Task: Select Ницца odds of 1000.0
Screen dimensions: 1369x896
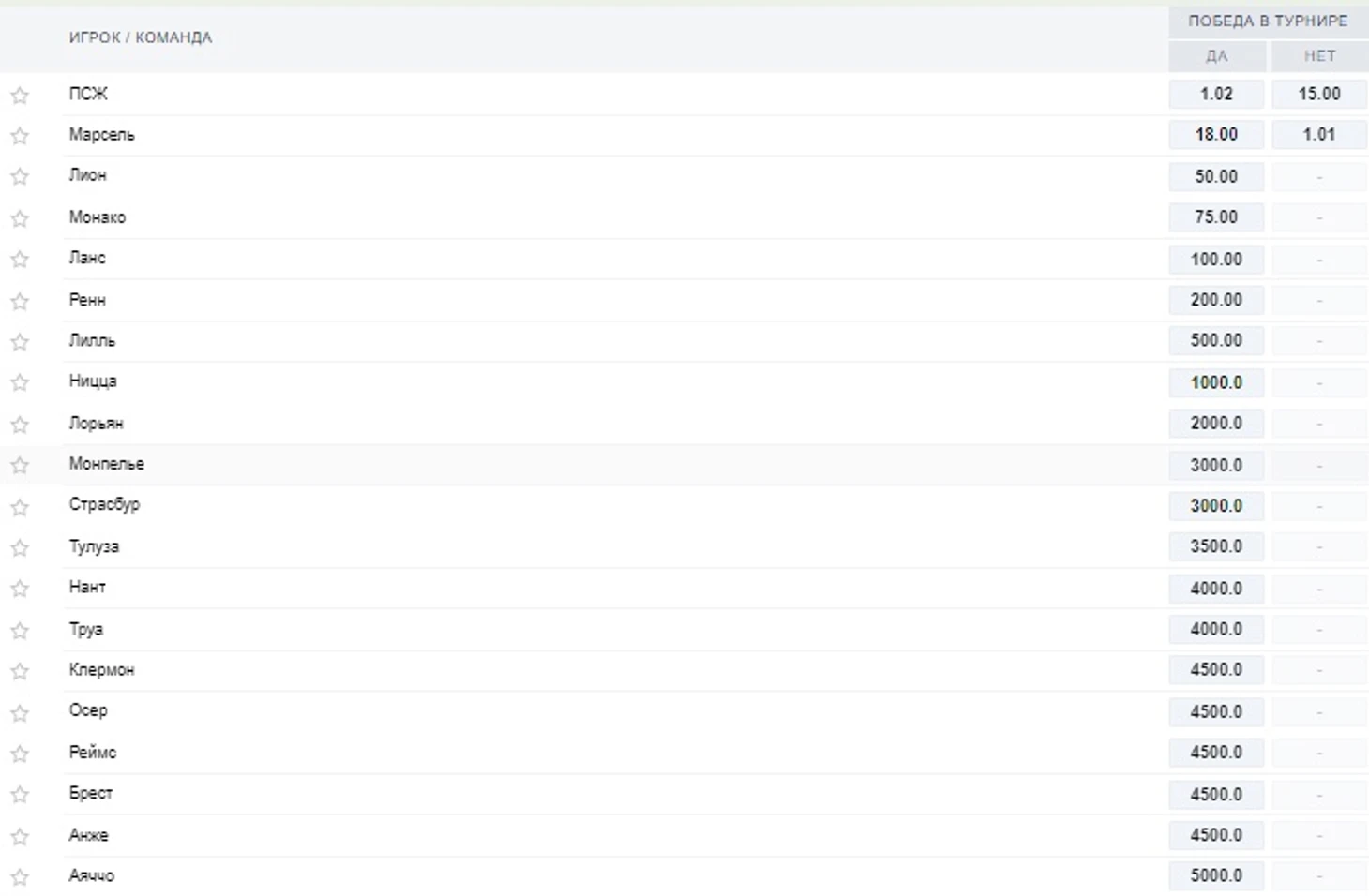Action: click(1216, 382)
